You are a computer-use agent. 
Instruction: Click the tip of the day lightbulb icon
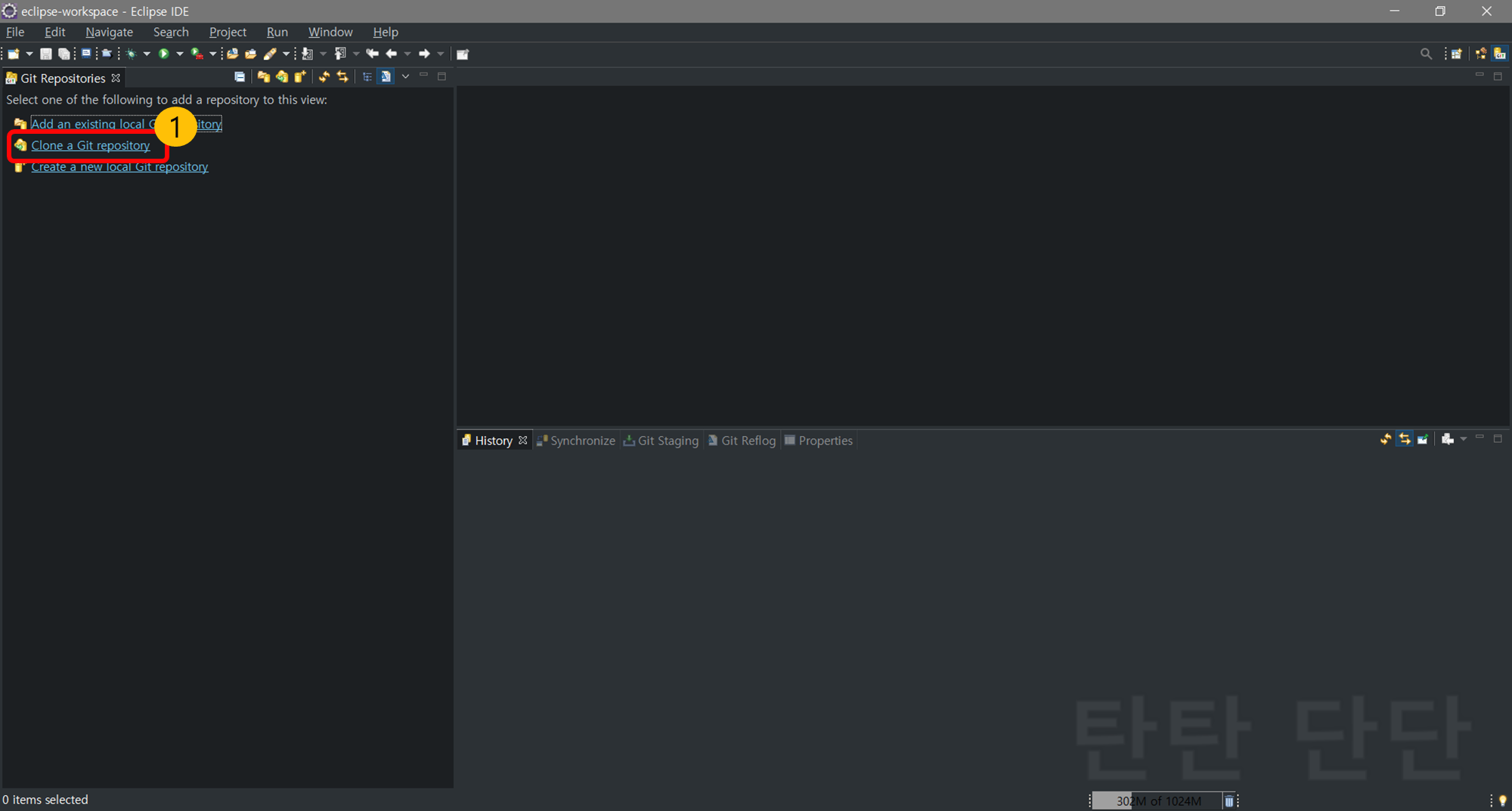1502,800
